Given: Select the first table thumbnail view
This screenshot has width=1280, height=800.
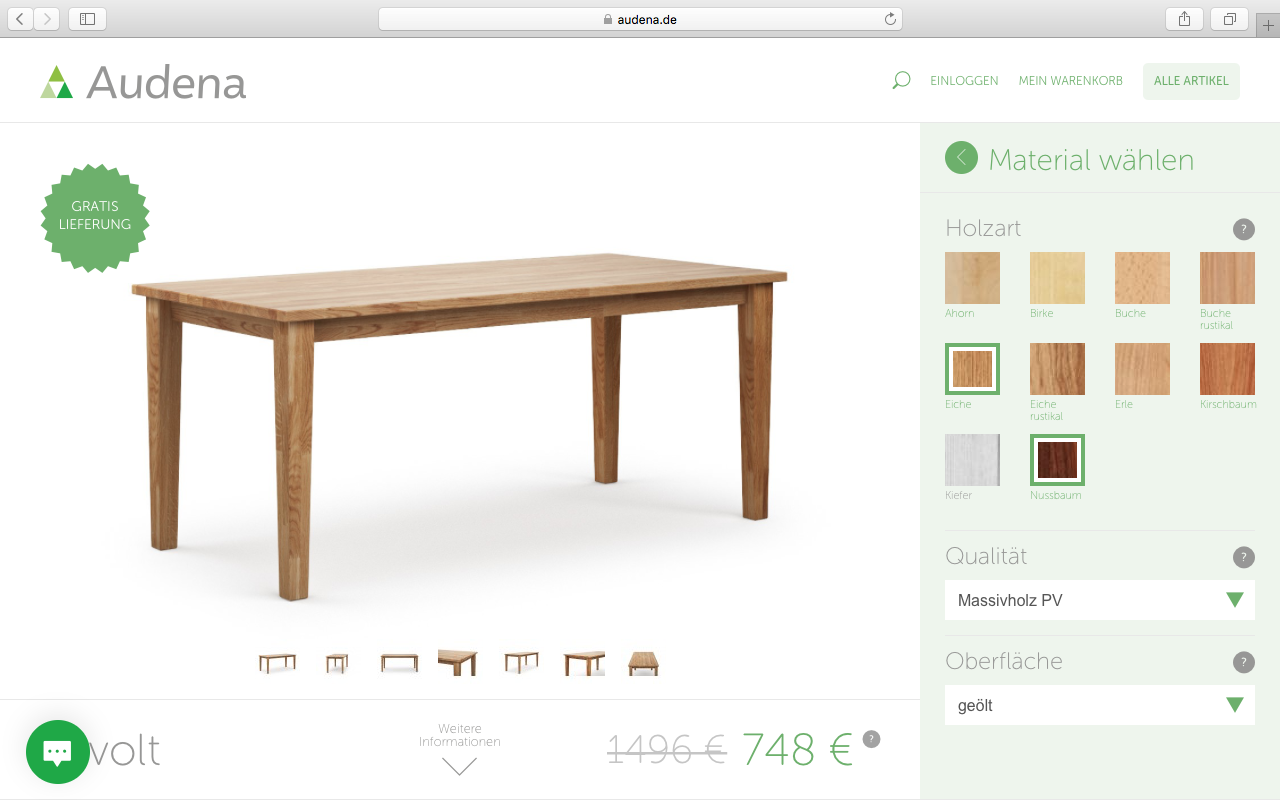Looking at the screenshot, I should pos(277,662).
